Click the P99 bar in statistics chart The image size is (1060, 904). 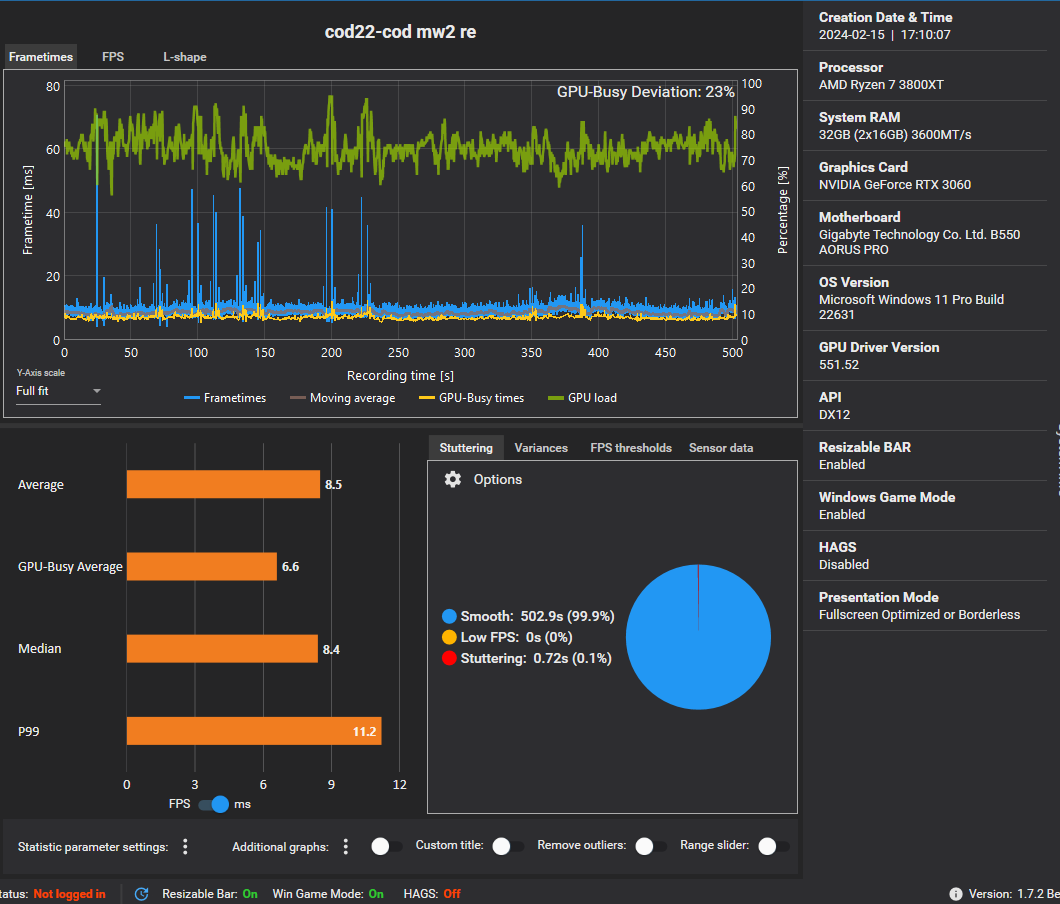pyautogui.click(x=254, y=731)
